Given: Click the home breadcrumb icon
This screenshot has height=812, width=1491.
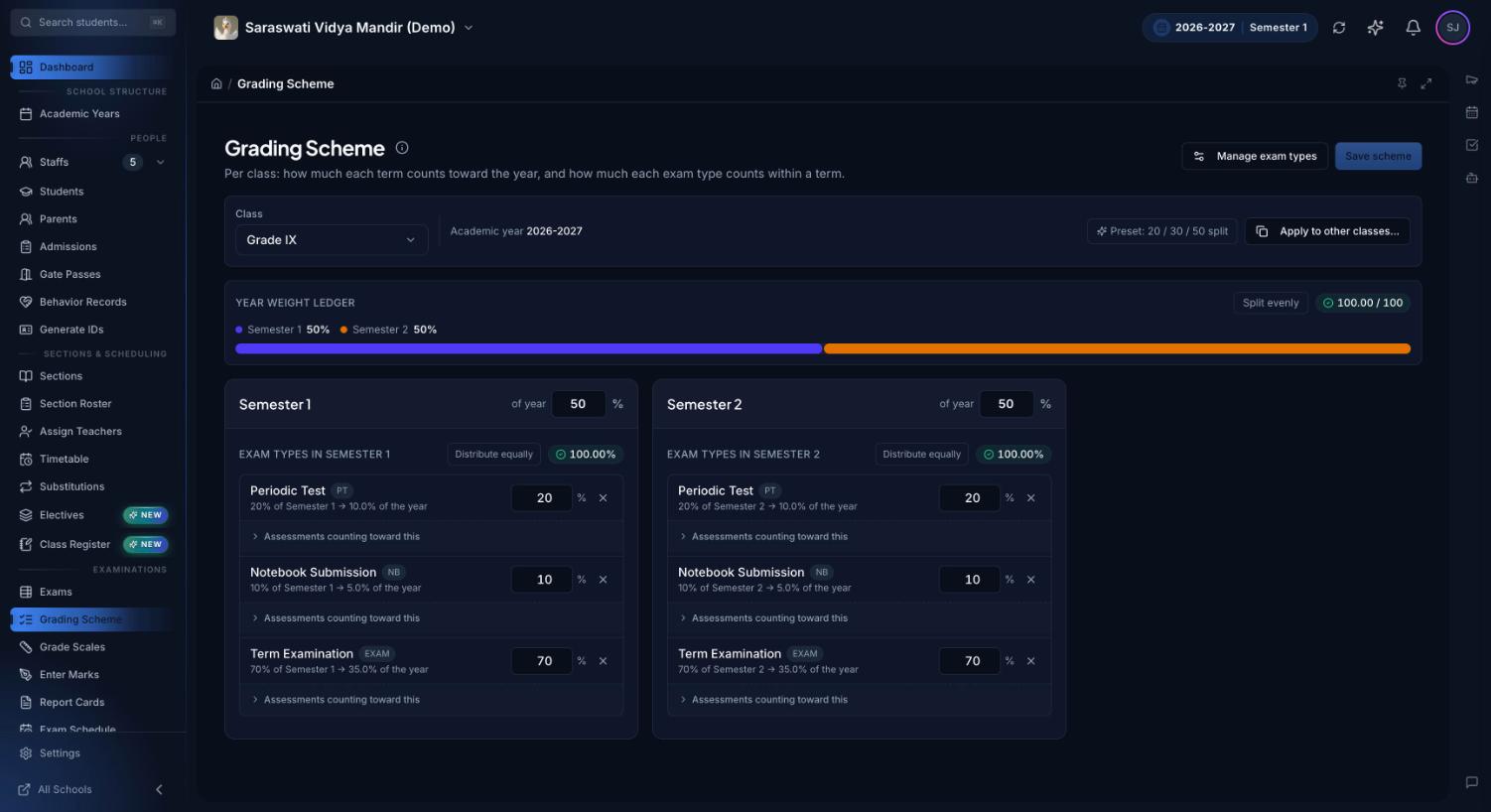Looking at the screenshot, I should (216, 83).
